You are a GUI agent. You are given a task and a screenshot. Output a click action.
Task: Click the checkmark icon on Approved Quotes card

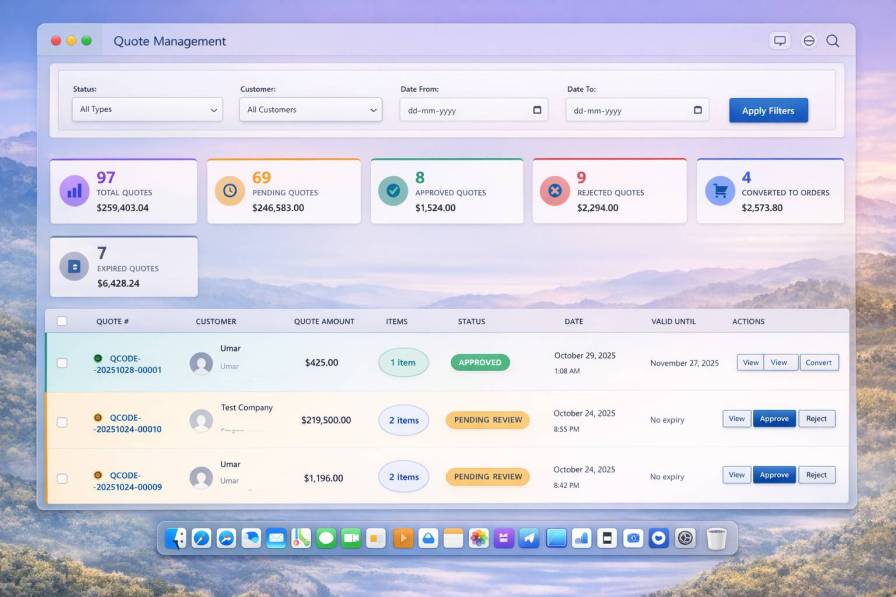click(x=393, y=191)
